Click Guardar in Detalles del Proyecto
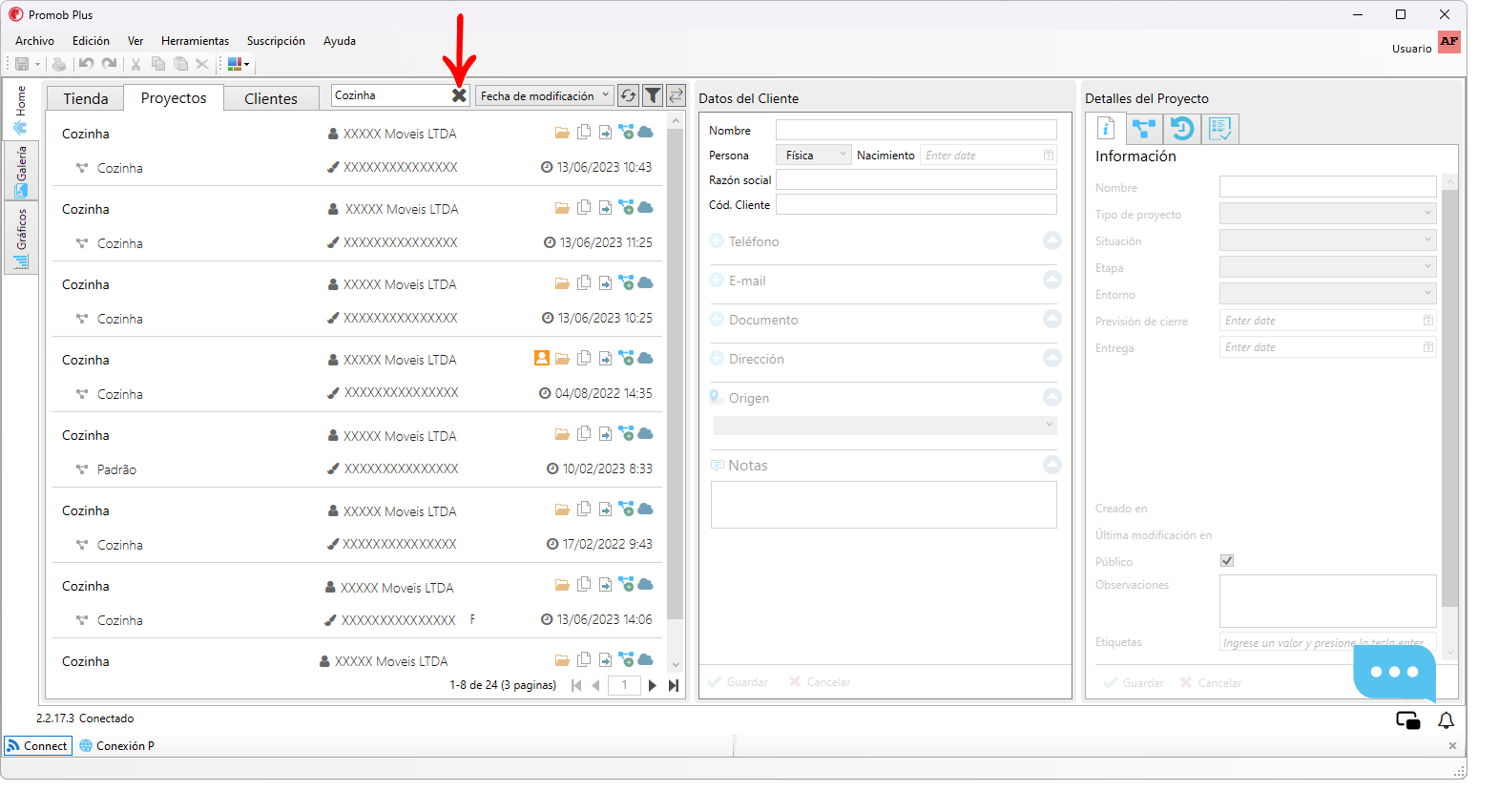 click(x=1134, y=683)
